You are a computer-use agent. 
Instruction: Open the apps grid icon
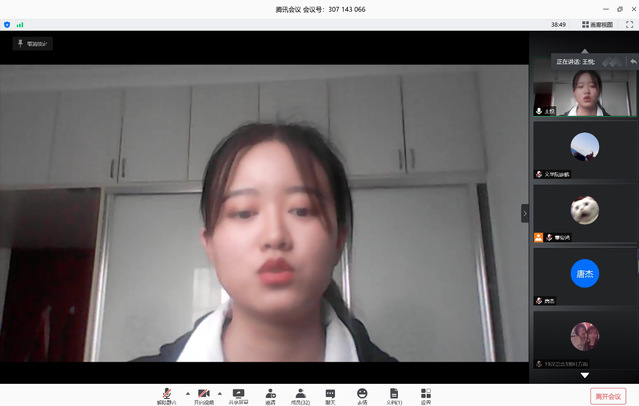(426, 395)
